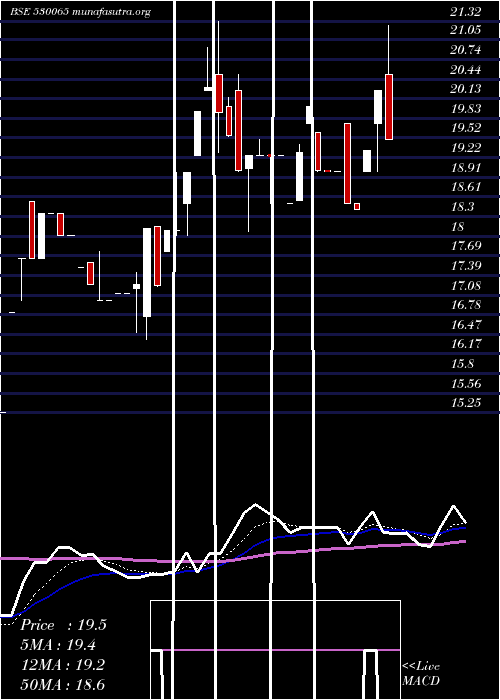
Task: Select the 15.8 price axis label
Action: coord(462,364)
